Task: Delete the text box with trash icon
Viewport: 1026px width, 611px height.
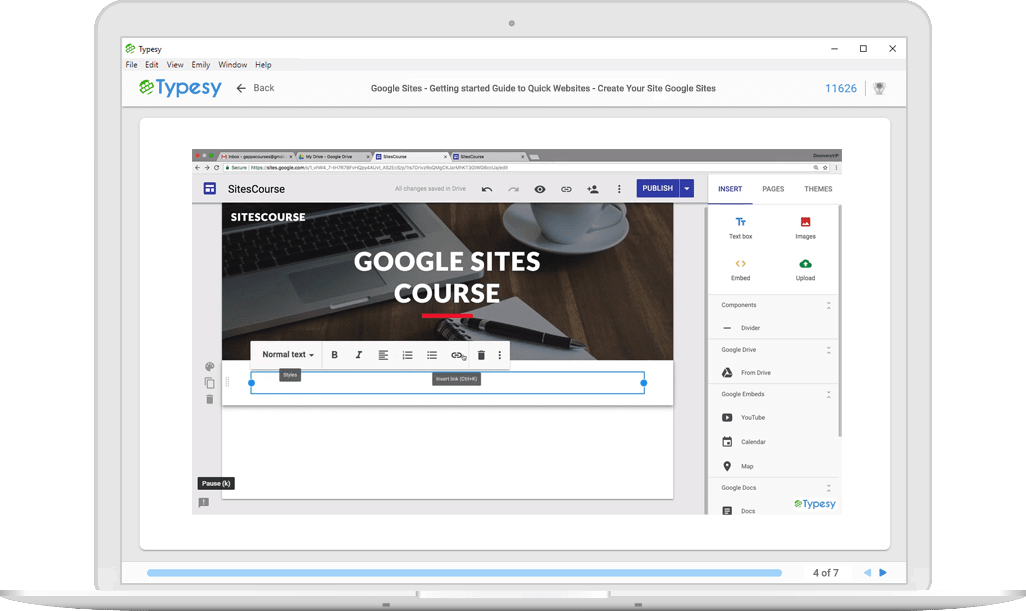Action: tap(481, 355)
